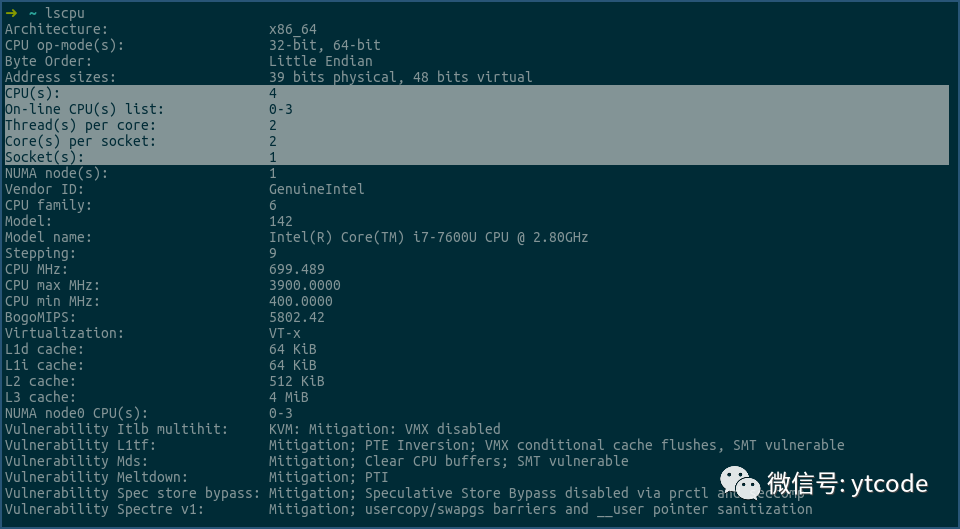Click the CPU max MHz value 3900.0000

pos(304,285)
